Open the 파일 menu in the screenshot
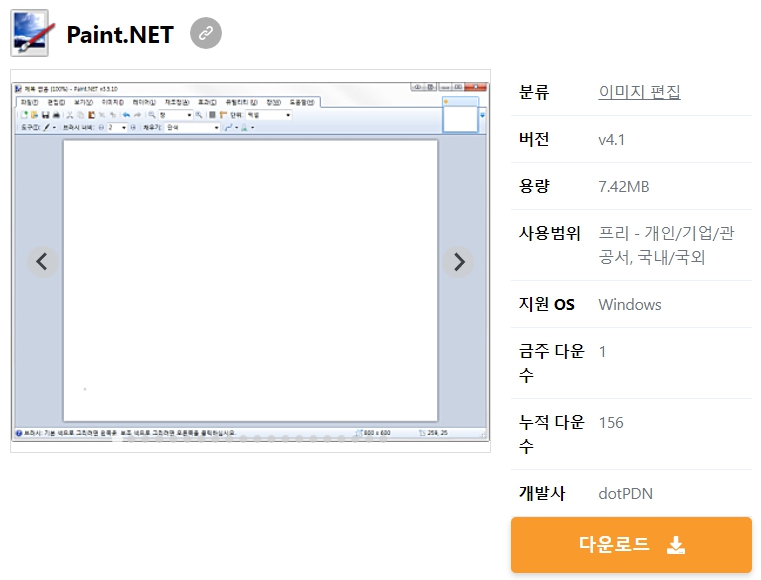 pyautogui.click(x=29, y=102)
